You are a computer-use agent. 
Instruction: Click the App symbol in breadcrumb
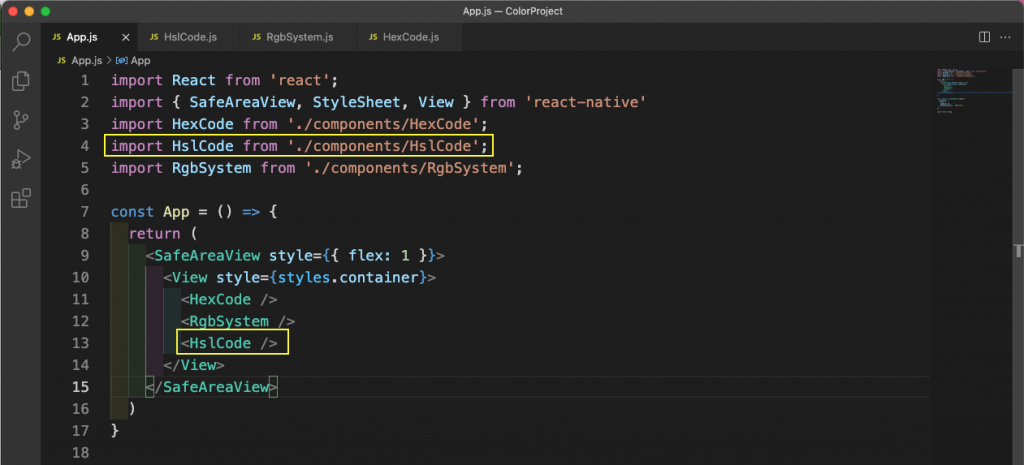point(133,60)
